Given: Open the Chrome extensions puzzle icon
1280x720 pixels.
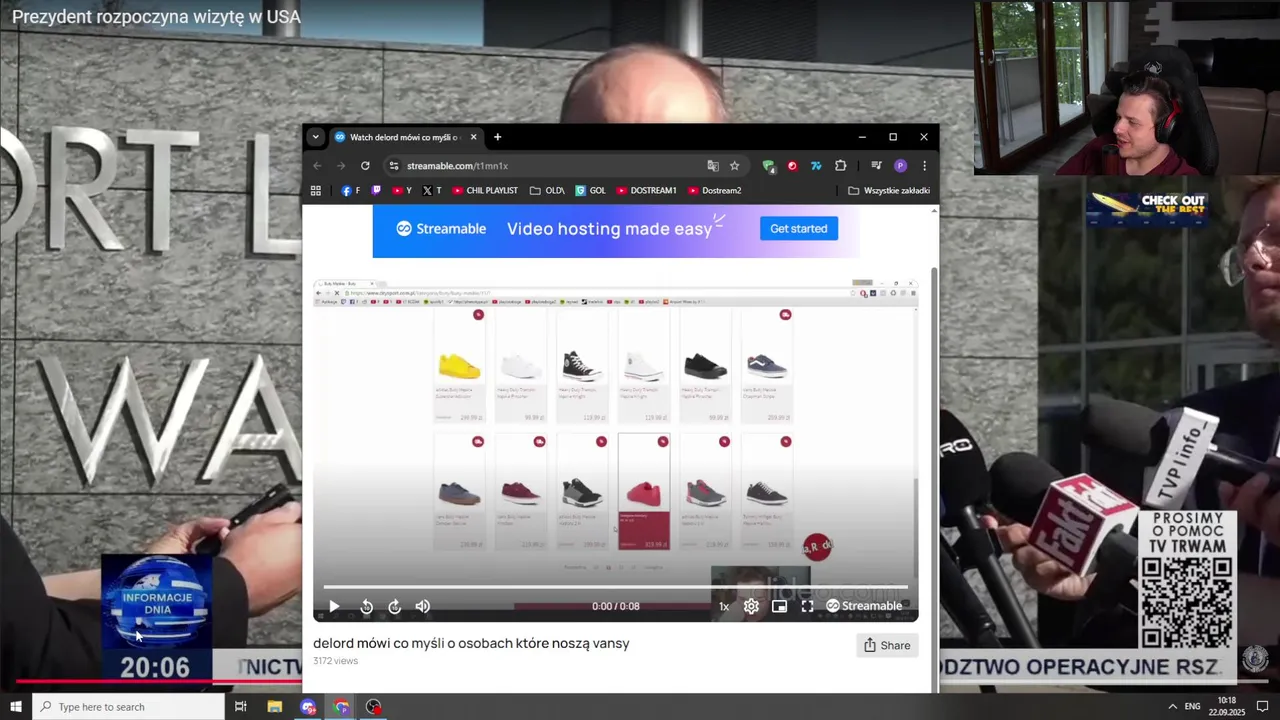Looking at the screenshot, I should pos(840,166).
